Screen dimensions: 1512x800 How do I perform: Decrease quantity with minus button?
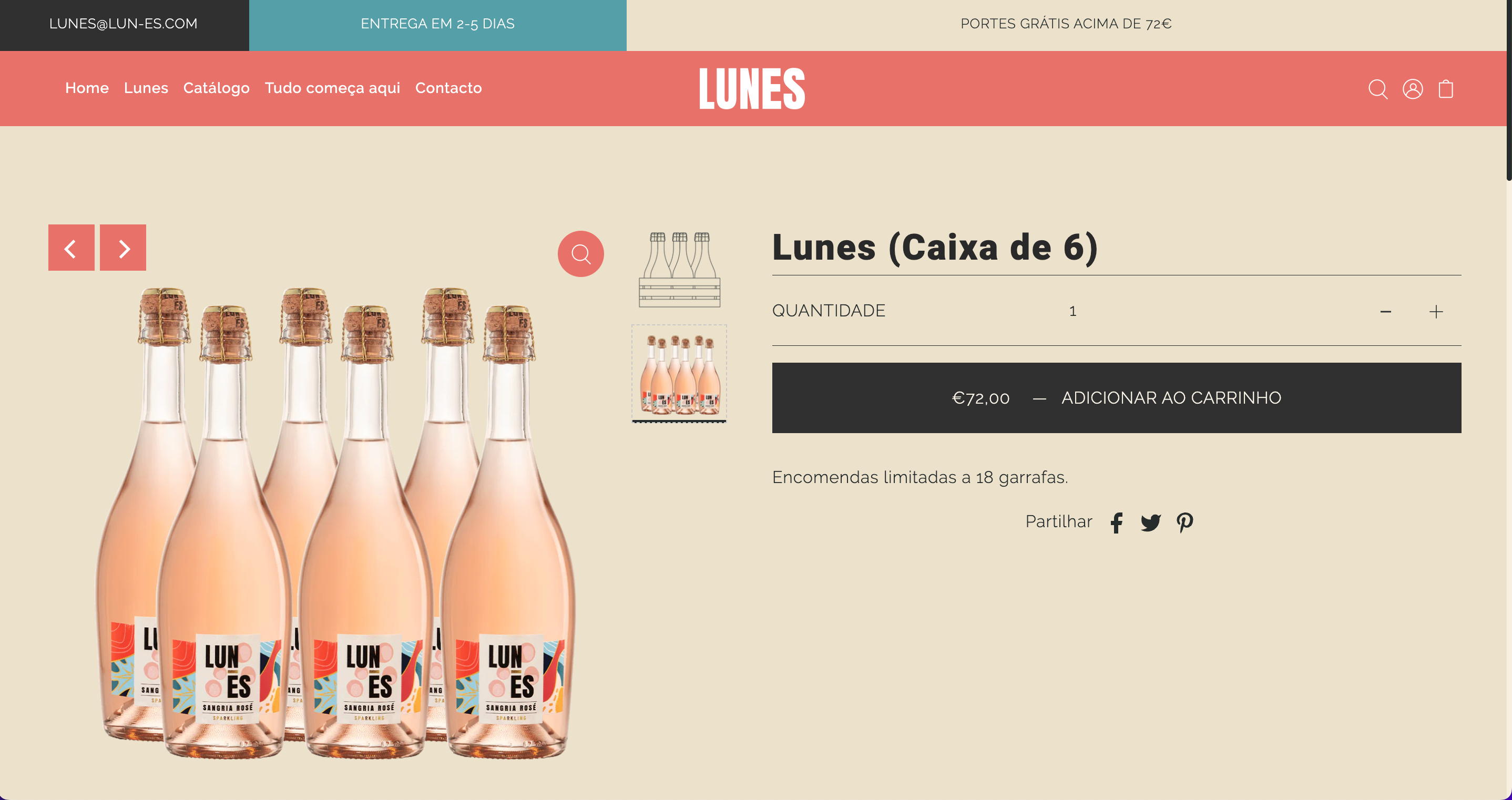point(1385,312)
